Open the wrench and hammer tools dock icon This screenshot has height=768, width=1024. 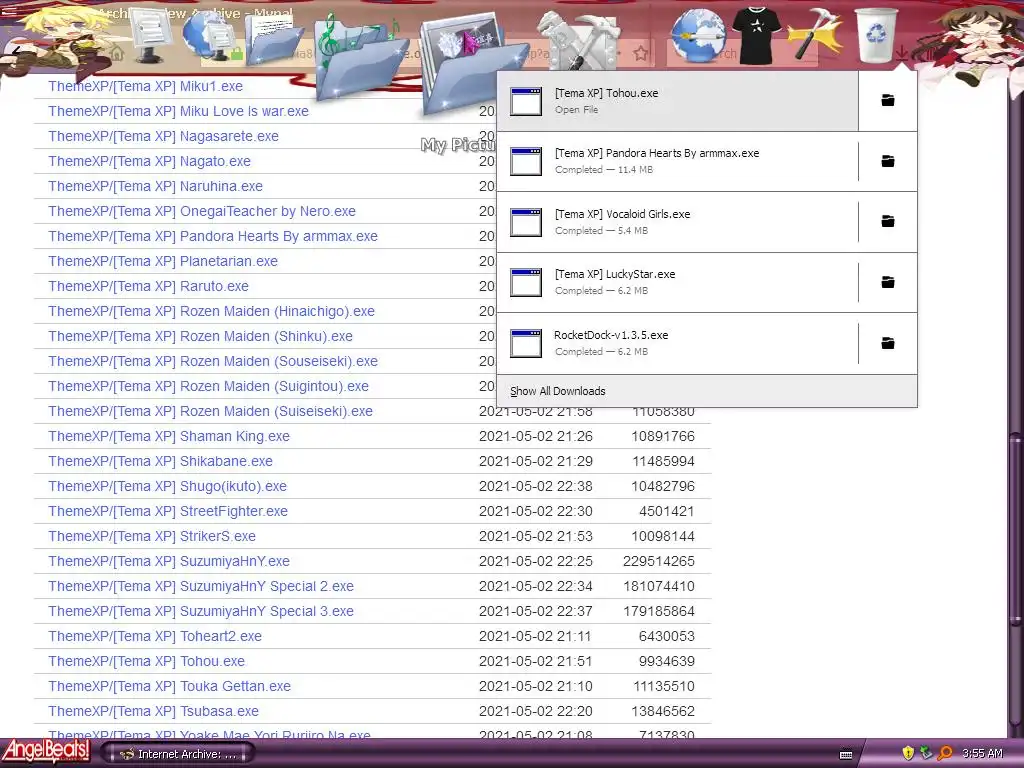point(578,39)
